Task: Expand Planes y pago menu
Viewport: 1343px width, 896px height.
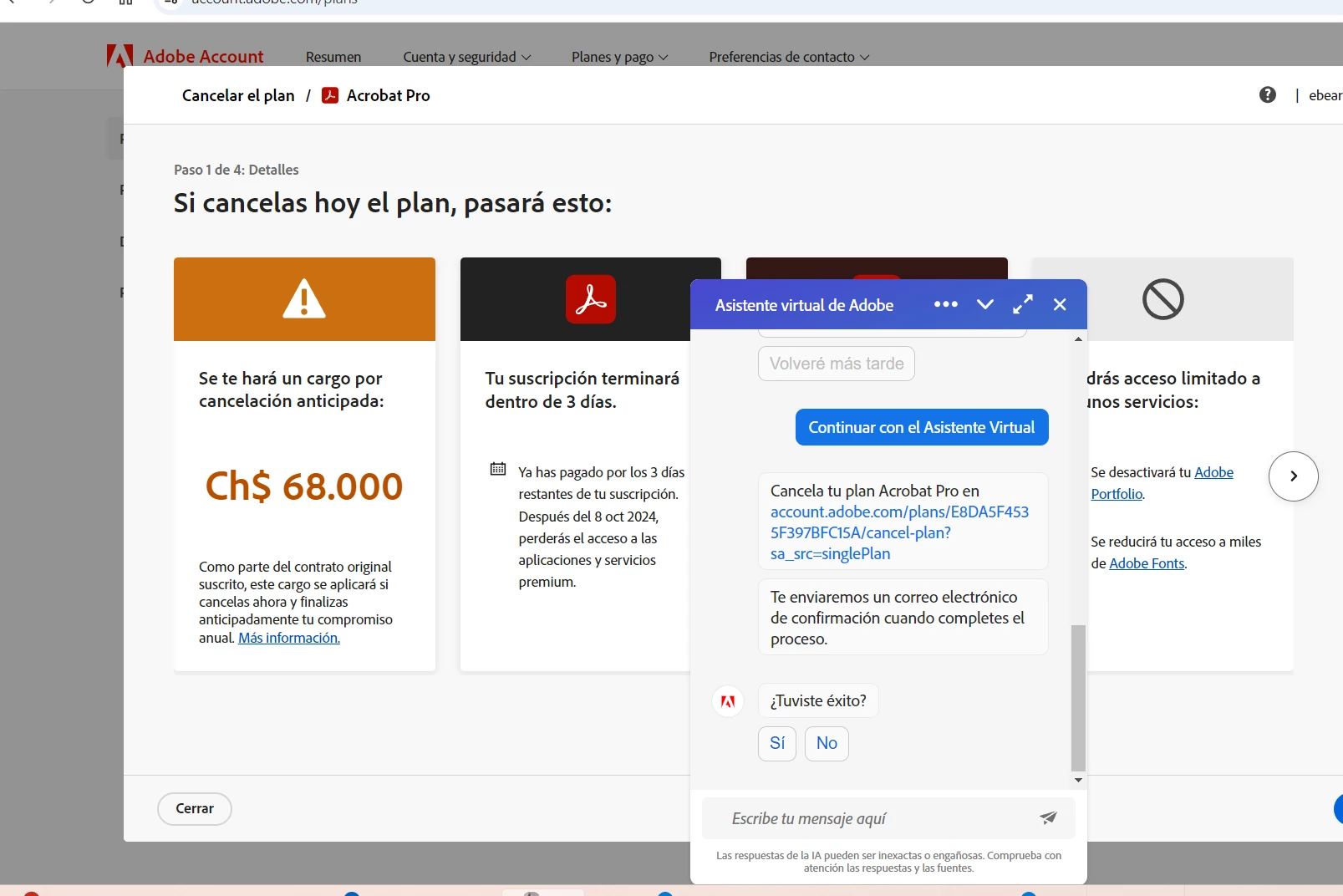Action: pyautogui.click(x=620, y=57)
